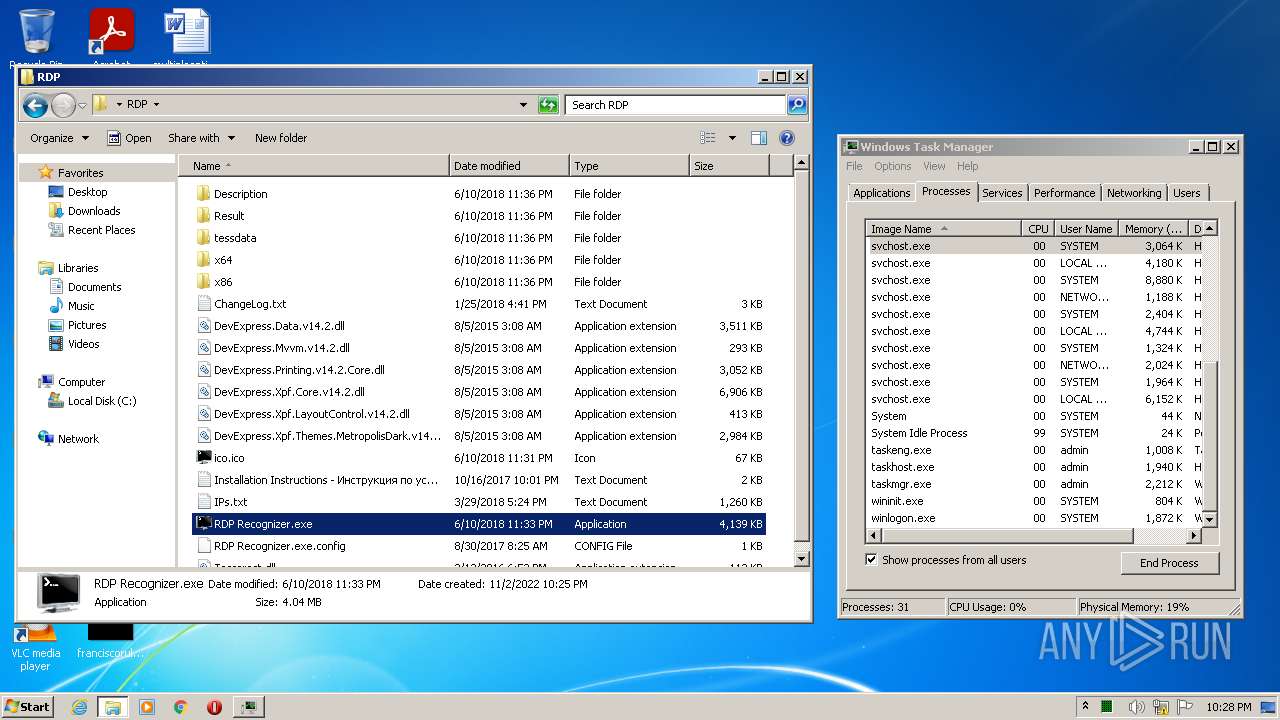Click the Search RDP input field
This screenshot has width=1280, height=720.
676,104
